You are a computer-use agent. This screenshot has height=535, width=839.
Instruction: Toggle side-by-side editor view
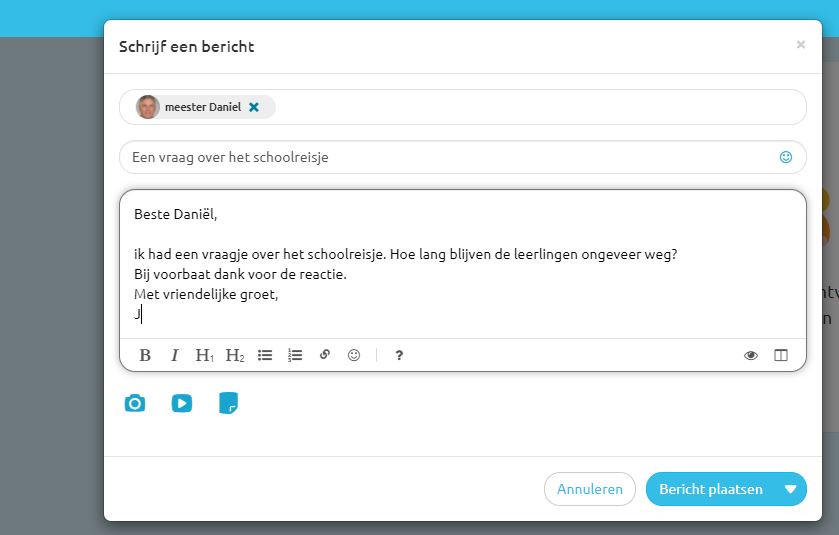(x=781, y=355)
